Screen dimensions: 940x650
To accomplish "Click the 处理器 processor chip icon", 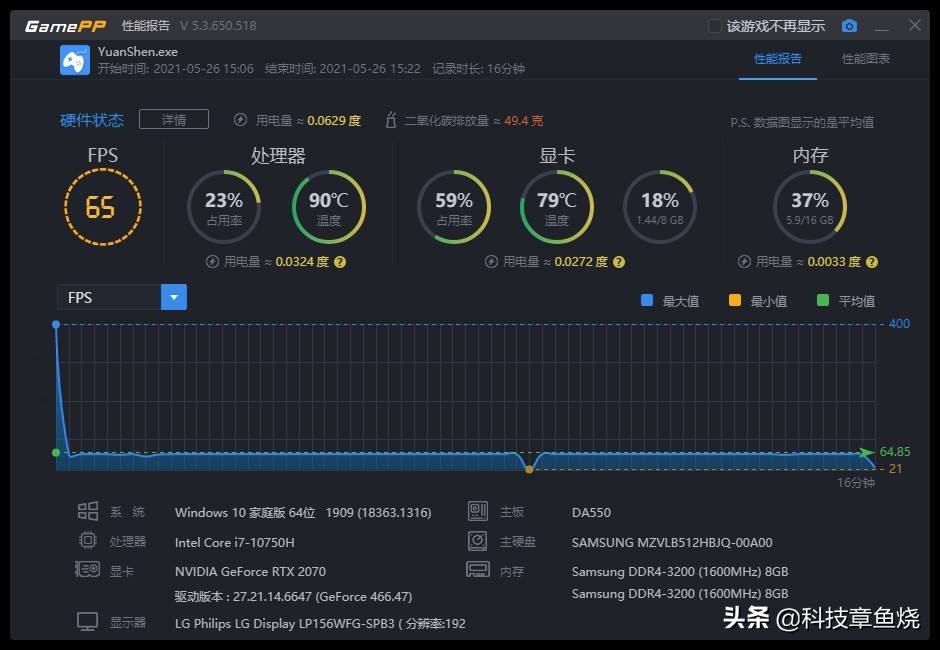I will (90, 540).
